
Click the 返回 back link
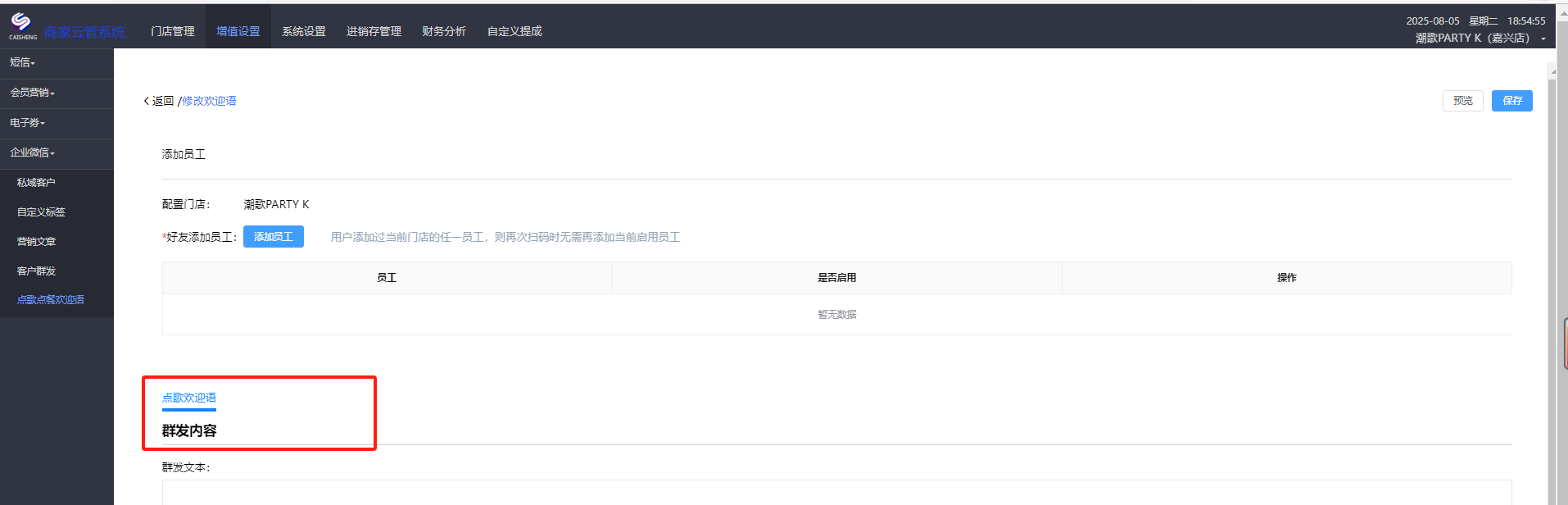(x=159, y=101)
